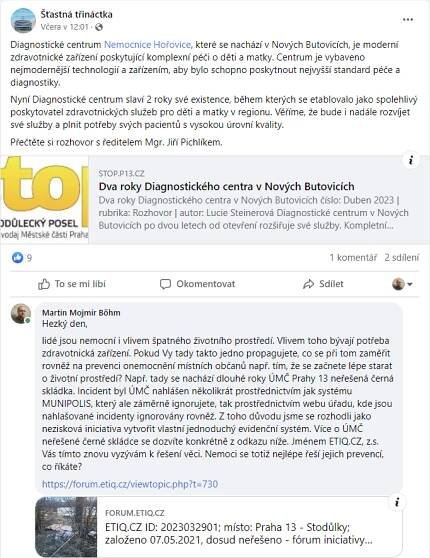The image size is (430, 558).
Task: Click the thumbs-up icon beside To se mi líbí
Action: (44, 284)
